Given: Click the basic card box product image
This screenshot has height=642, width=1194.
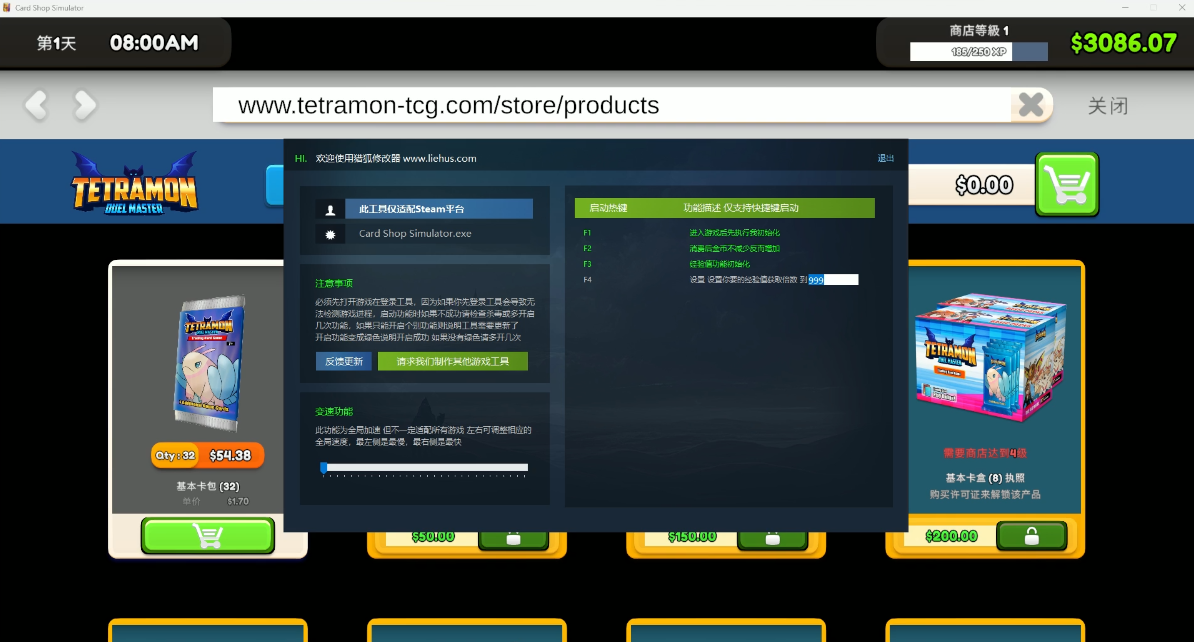Looking at the screenshot, I should [x=990, y=356].
